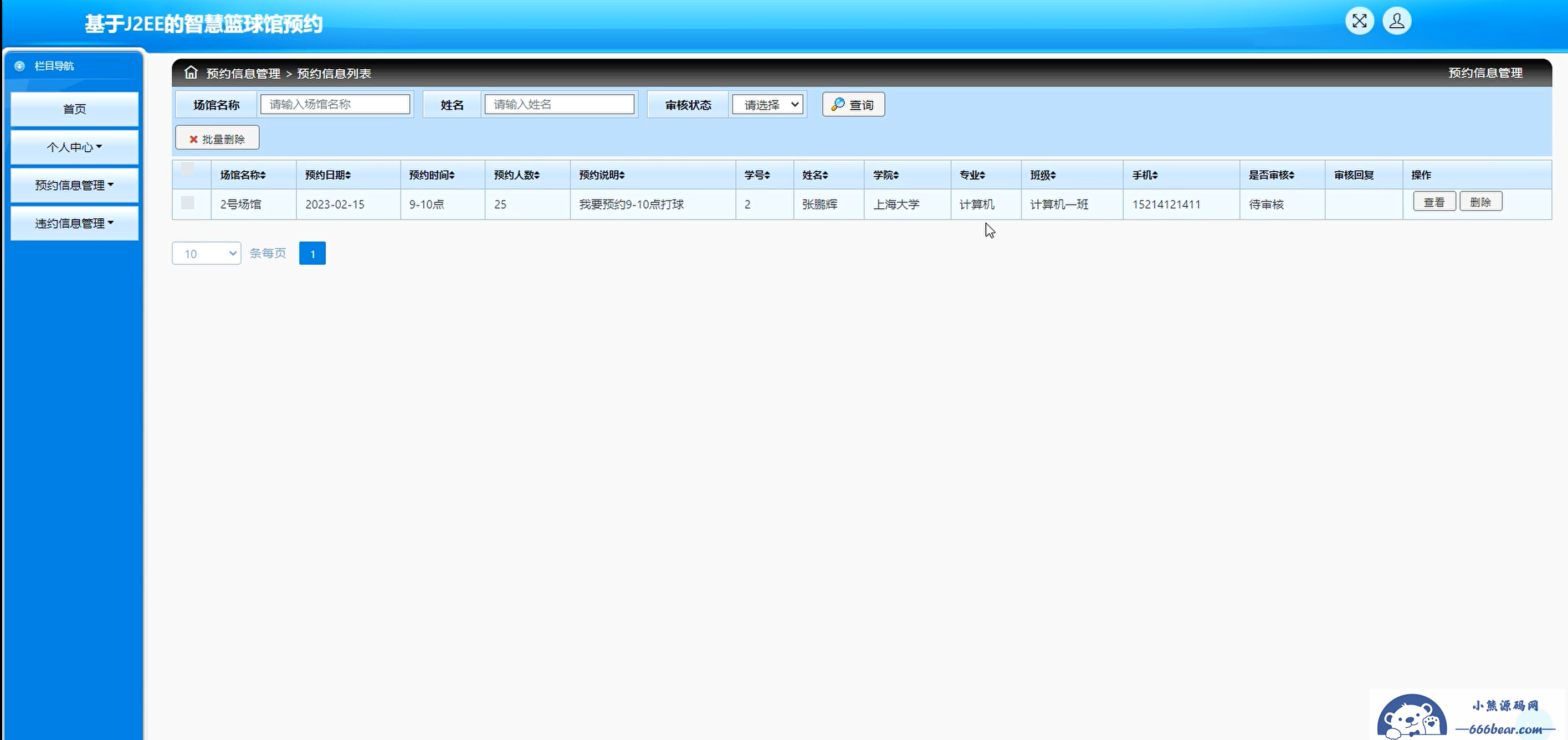Go to 首页 in the sidebar
The image size is (1568, 740).
74,109
